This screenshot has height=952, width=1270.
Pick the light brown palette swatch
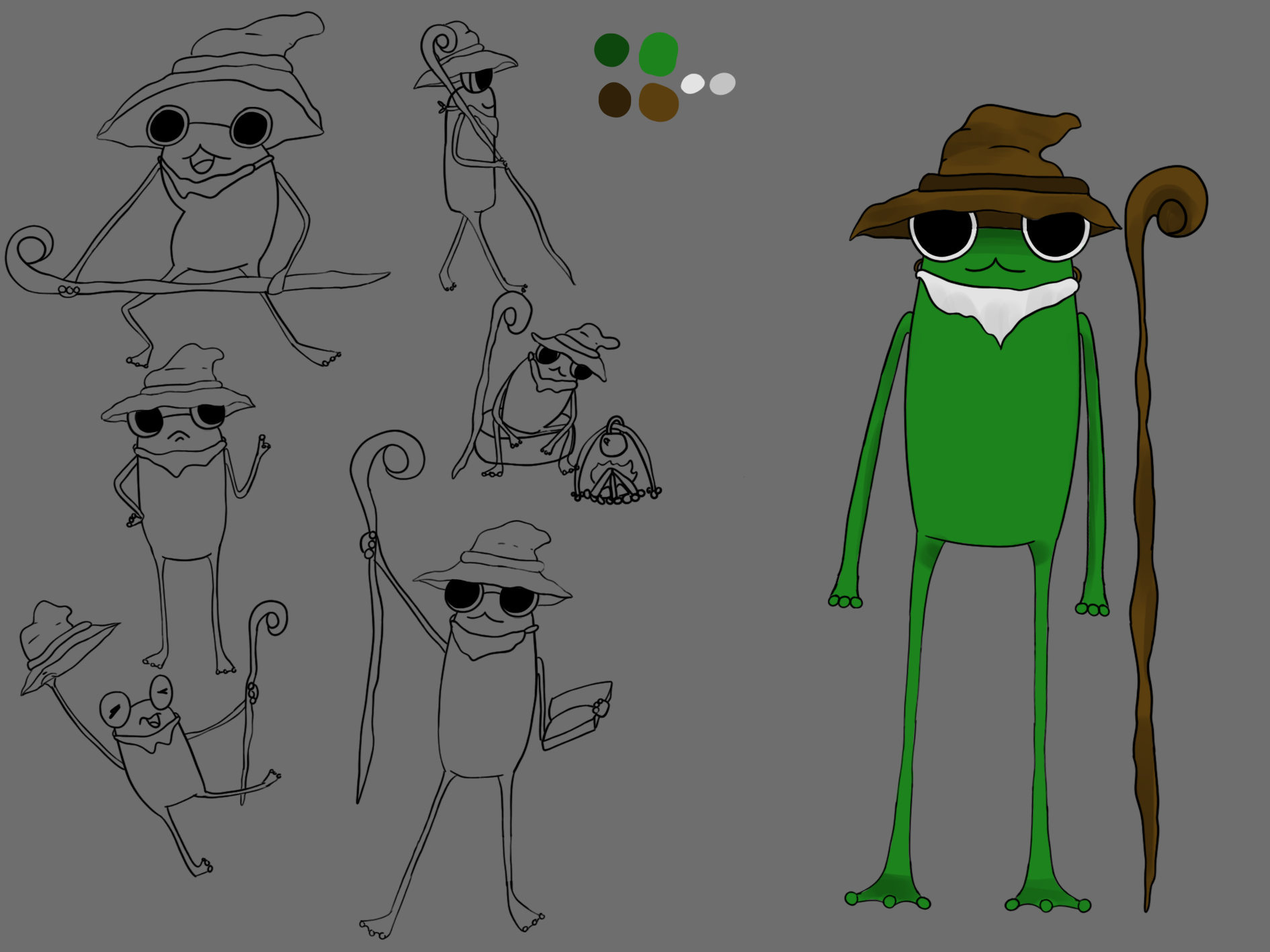661,101
